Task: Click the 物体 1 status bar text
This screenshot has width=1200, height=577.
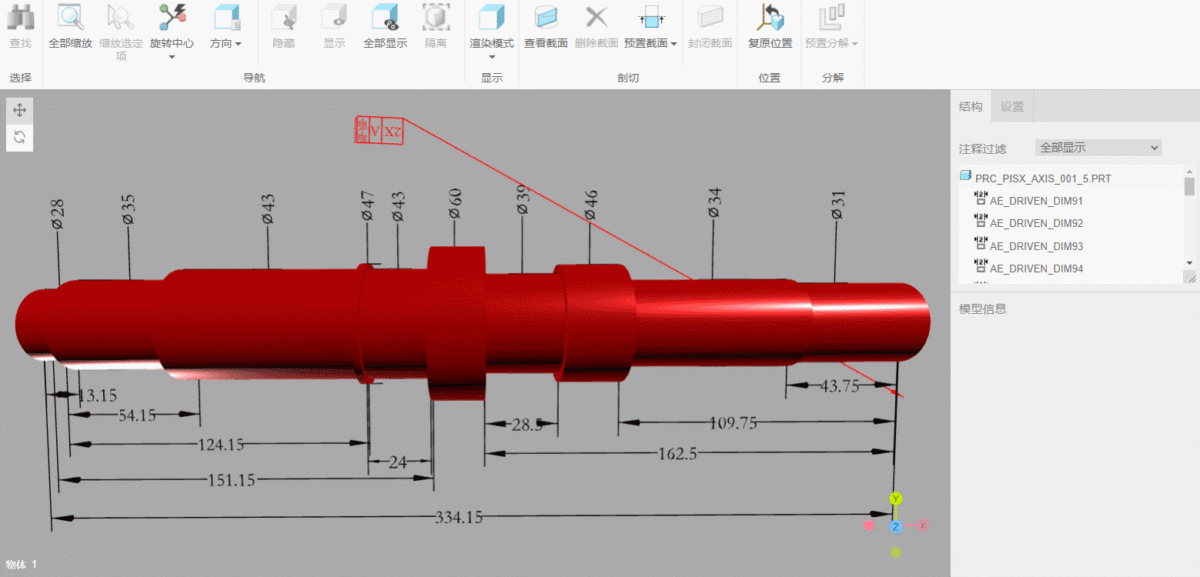Action: point(21,565)
